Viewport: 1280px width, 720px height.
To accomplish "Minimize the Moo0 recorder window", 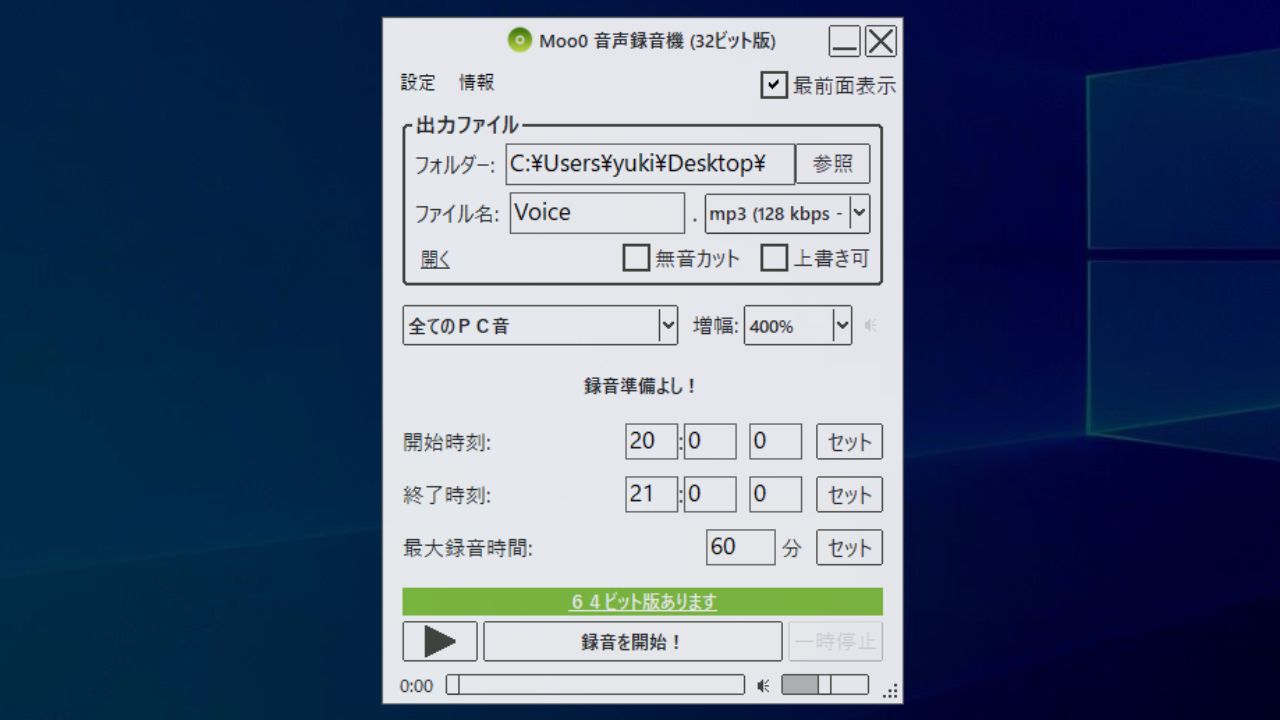I will click(x=845, y=41).
